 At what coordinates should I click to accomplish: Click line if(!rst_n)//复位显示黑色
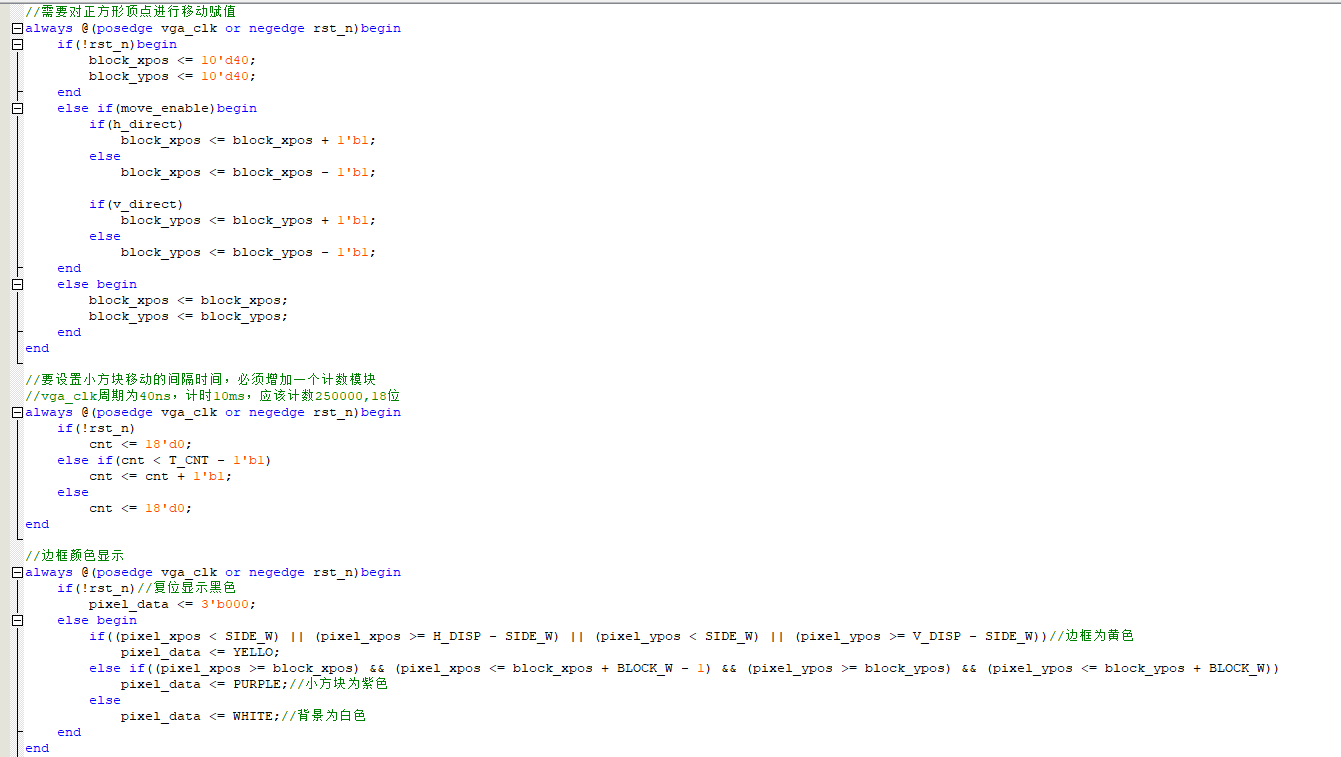point(146,588)
